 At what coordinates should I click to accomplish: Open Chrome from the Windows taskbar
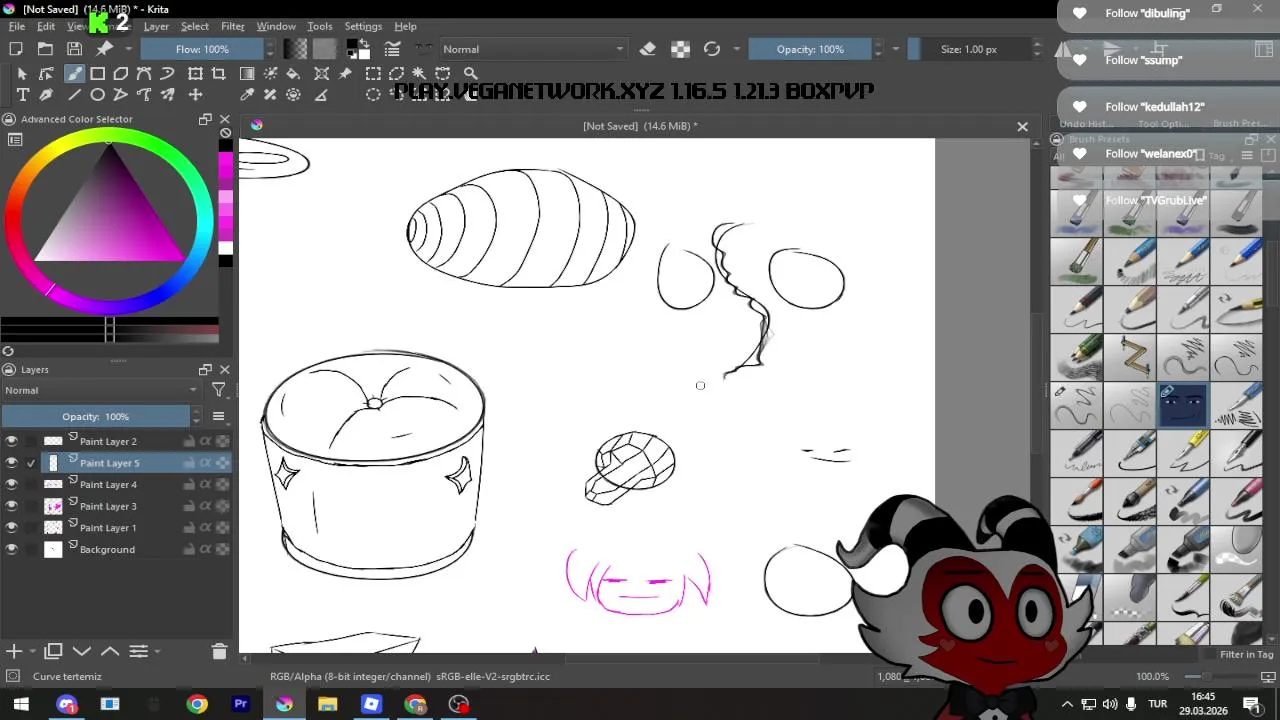(x=197, y=704)
